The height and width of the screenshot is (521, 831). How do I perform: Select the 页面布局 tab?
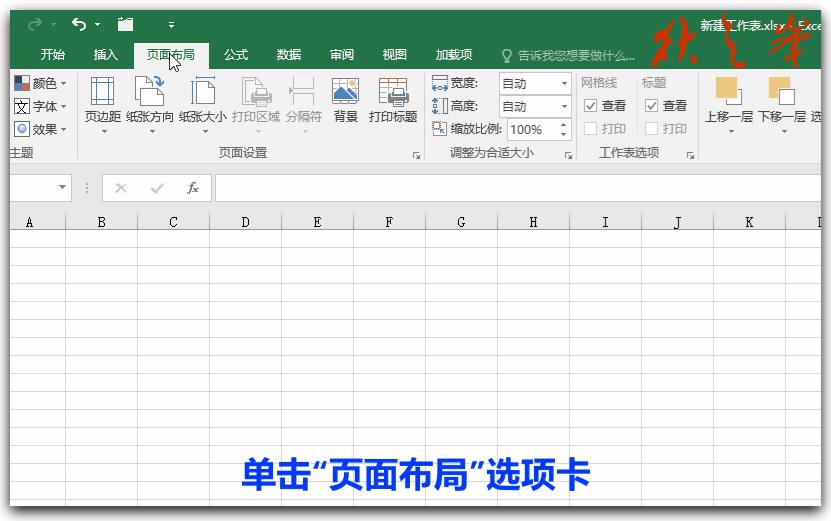click(x=171, y=55)
